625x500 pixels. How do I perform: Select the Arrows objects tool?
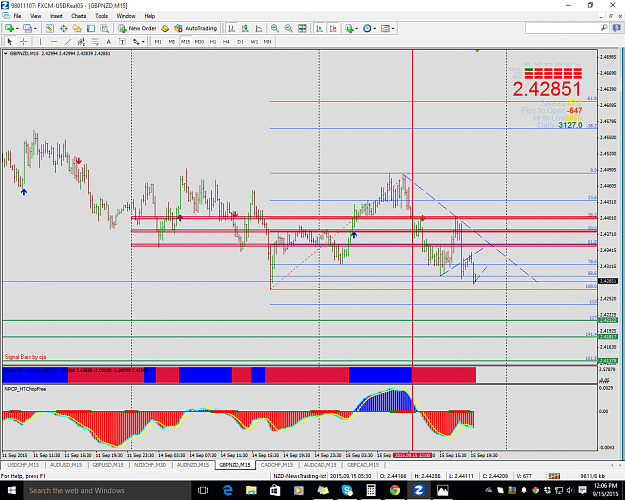136,41
